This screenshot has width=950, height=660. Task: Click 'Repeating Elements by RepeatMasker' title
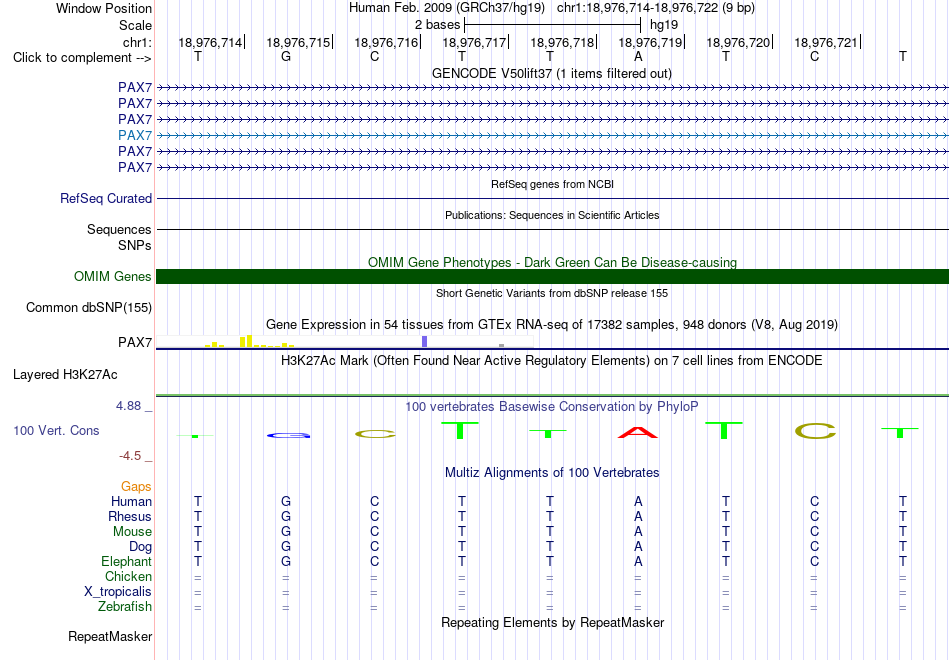point(552,622)
